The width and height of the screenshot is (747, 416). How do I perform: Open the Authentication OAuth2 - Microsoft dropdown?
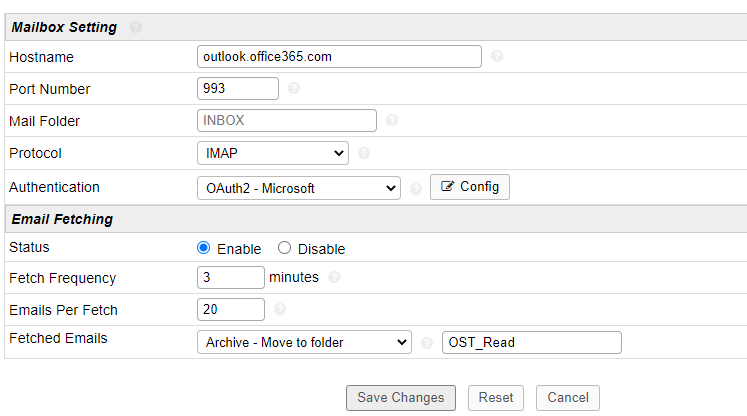299,188
